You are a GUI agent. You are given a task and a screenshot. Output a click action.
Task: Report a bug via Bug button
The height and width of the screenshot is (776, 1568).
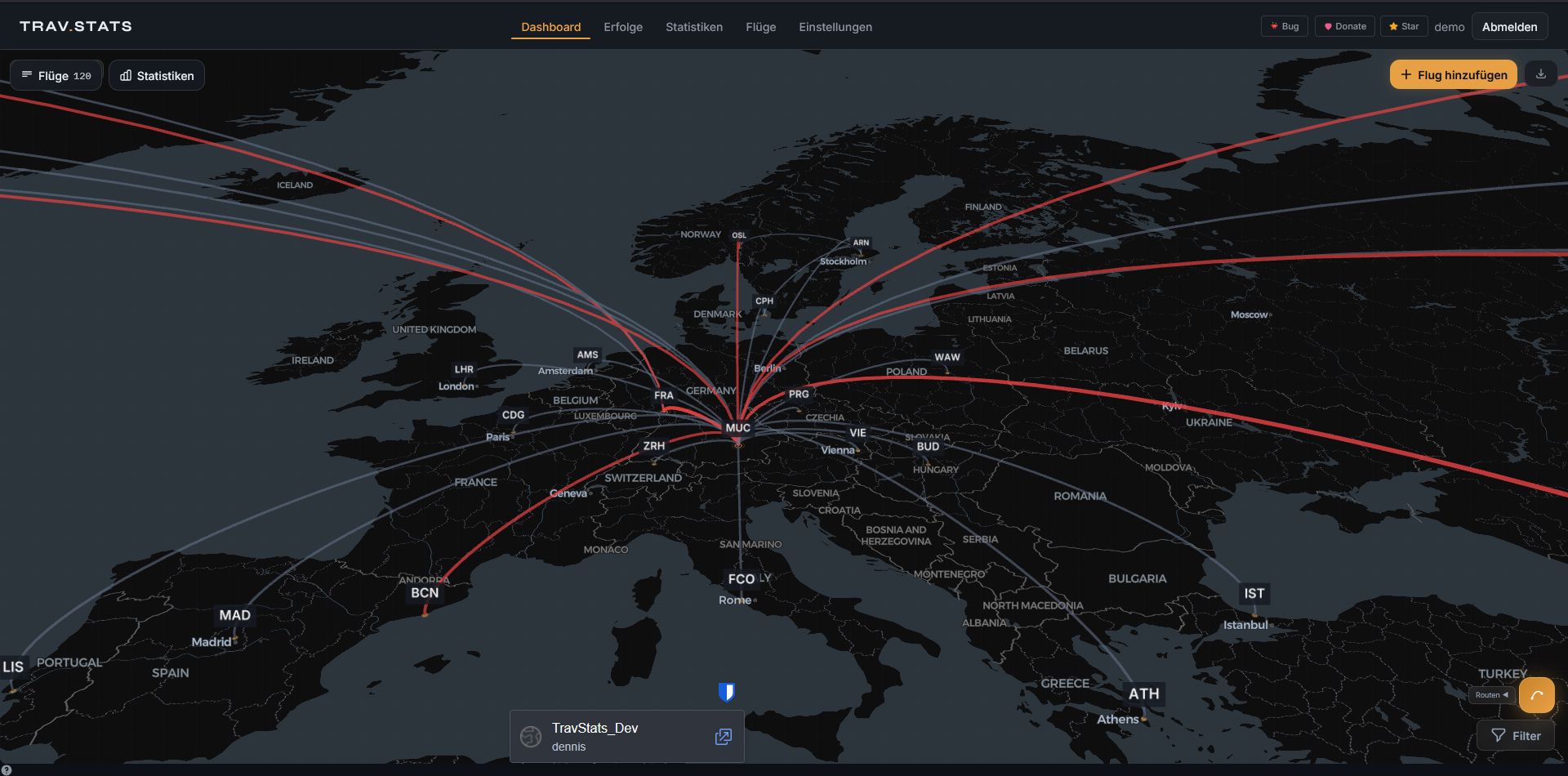tap(1284, 26)
